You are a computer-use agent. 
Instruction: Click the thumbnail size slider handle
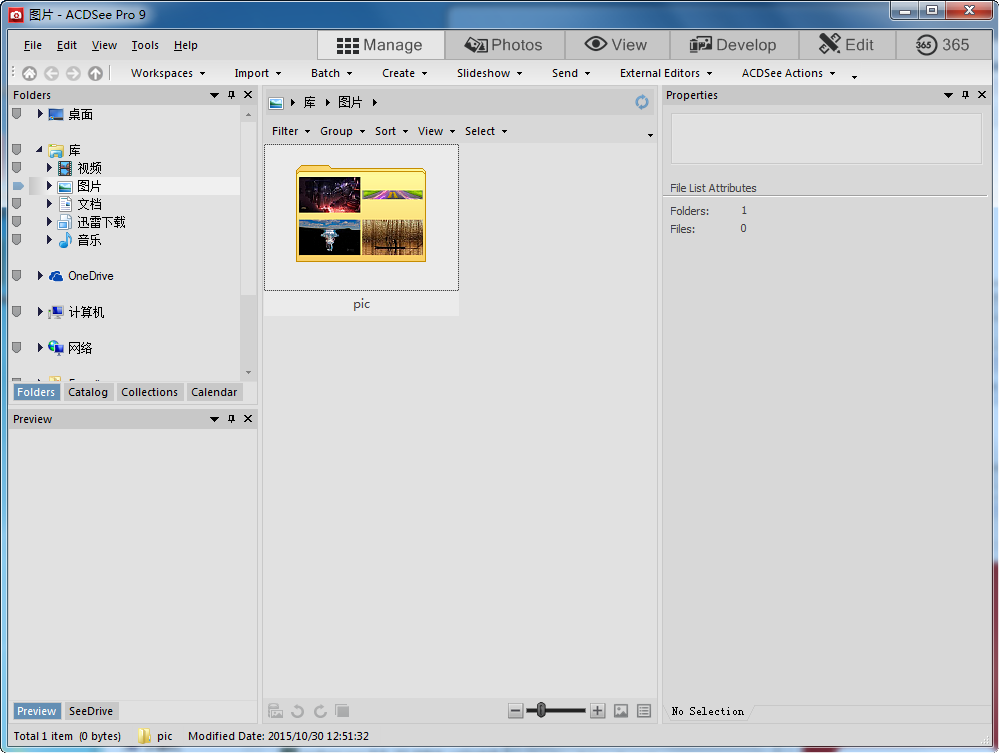coord(541,711)
